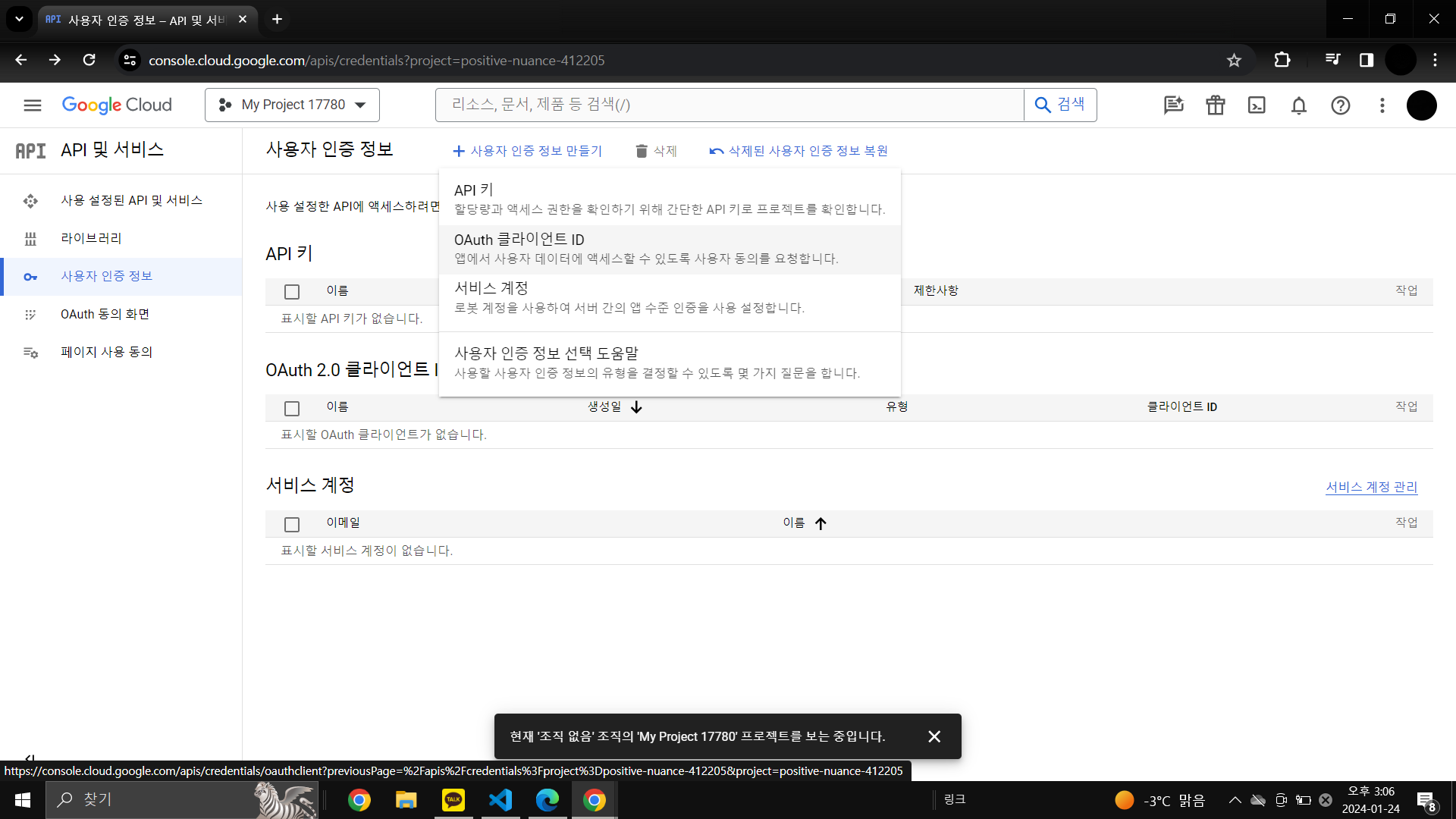The height and width of the screenshot is (819, 1456).
Task: Click 삭제된 사용자 인증 정보 복원 button
Action: click(x=799, y=151)
